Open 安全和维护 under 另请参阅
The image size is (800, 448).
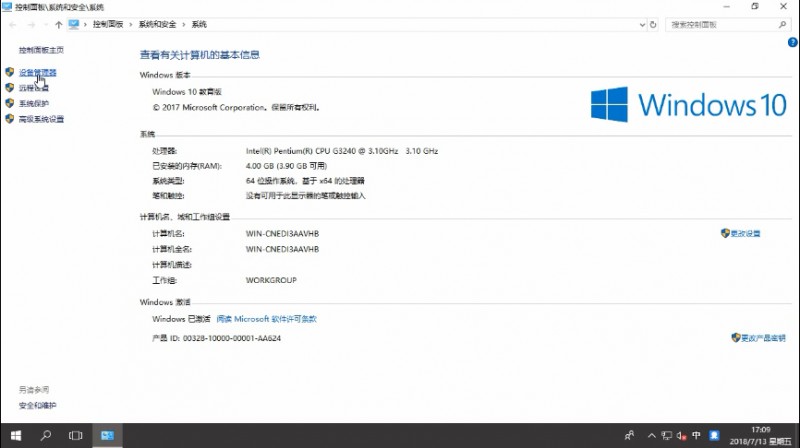click(38, 406)
